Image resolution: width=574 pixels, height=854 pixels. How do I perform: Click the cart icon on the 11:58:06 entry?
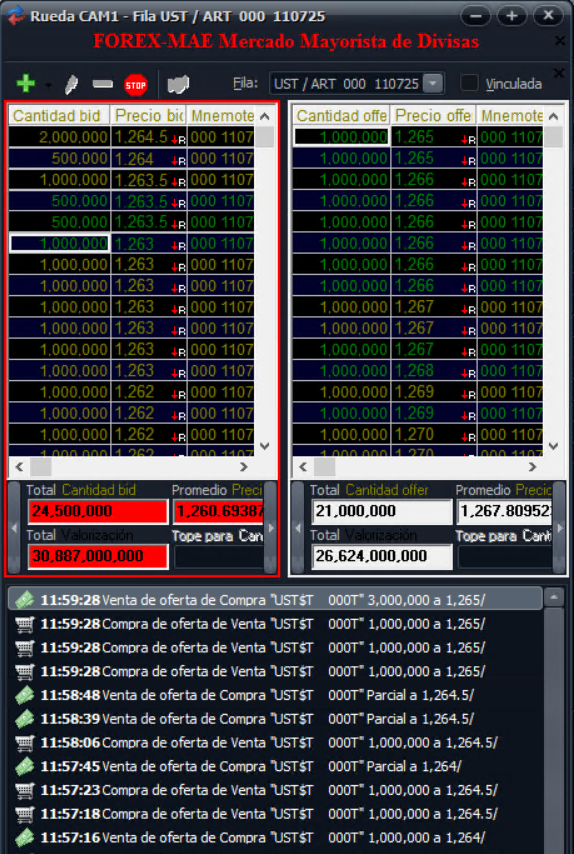click(x=25, y=742)
